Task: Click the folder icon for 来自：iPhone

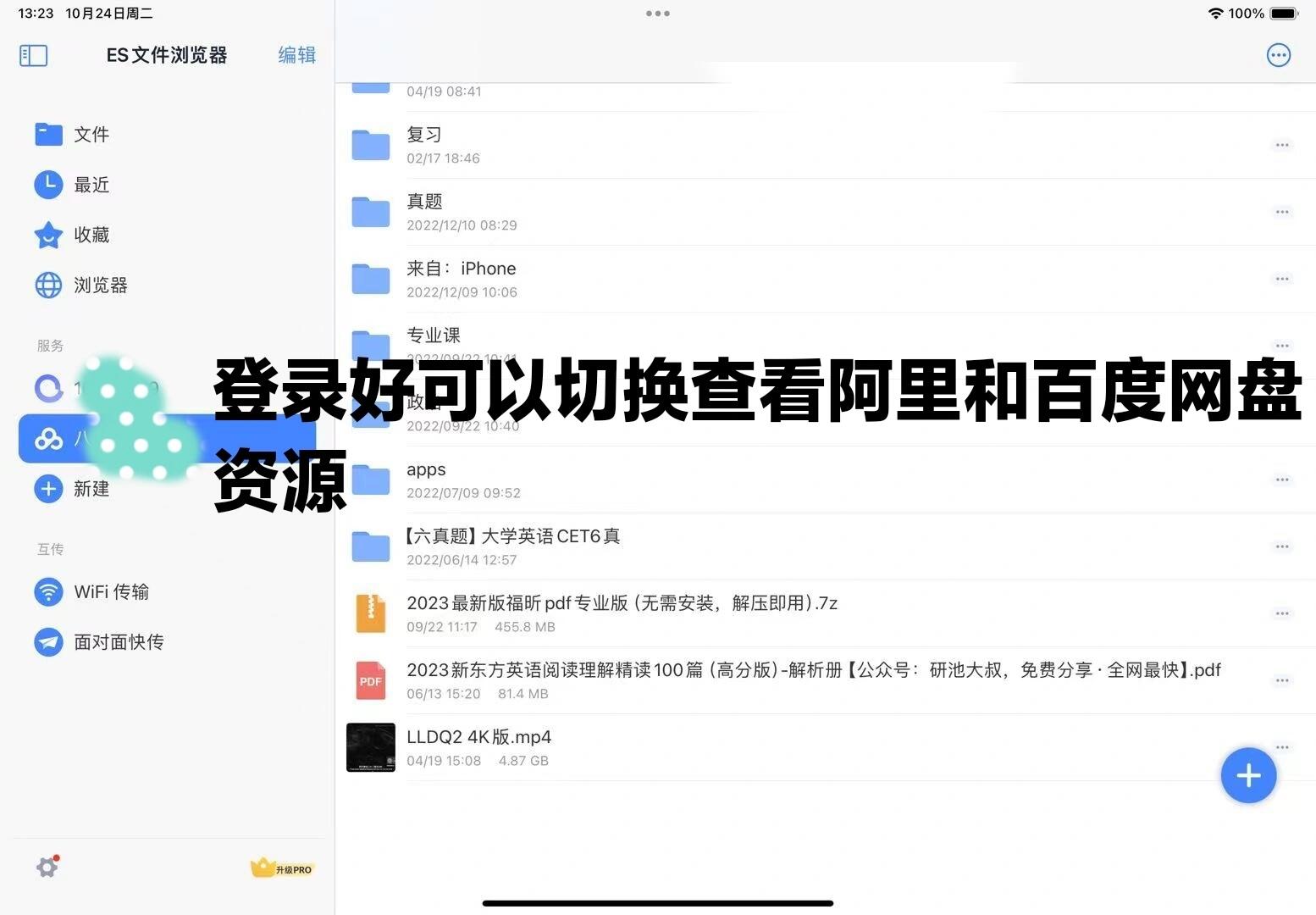Action: (371, 279)
